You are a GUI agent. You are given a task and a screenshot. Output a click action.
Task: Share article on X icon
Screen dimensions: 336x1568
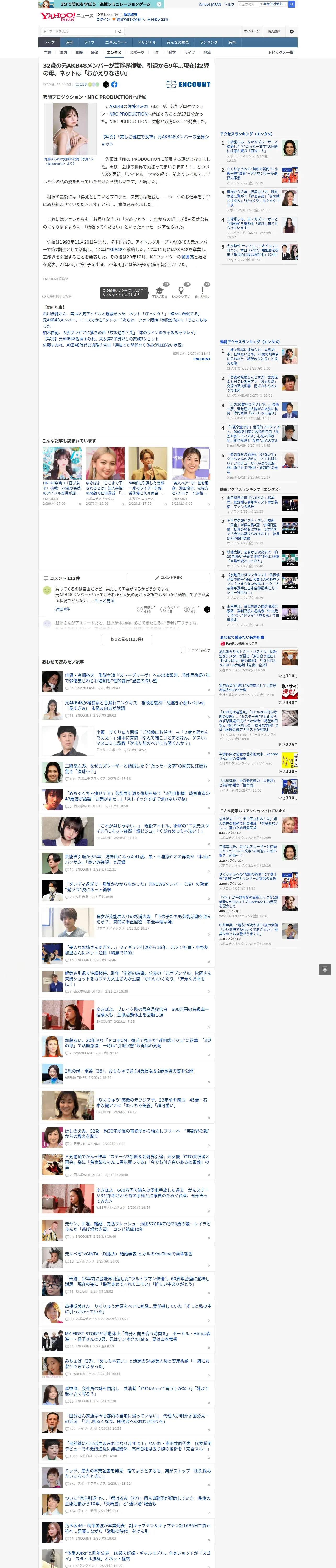click(105, 85)
